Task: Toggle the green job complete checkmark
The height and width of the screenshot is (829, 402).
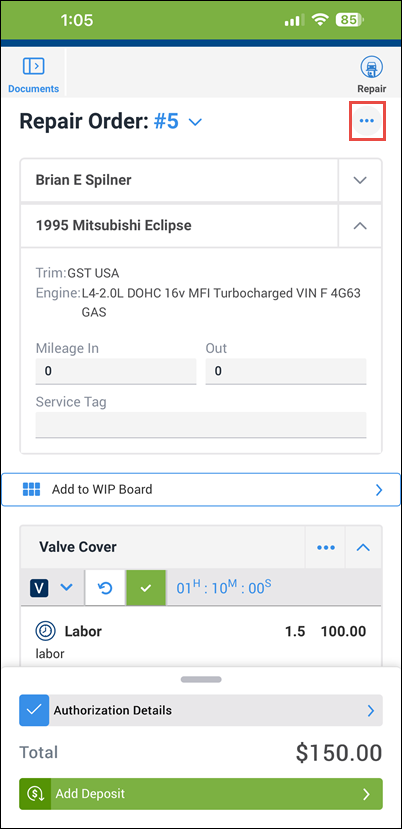Action: (x=146, y=588)
